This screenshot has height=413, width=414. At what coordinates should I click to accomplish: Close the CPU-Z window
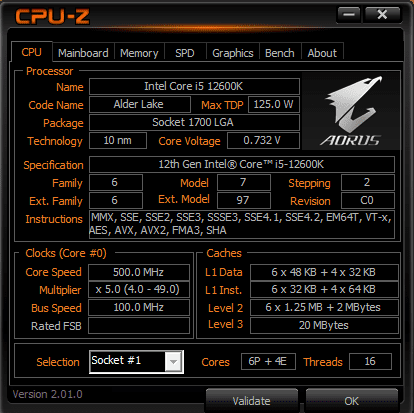click(x=382, y=15)
